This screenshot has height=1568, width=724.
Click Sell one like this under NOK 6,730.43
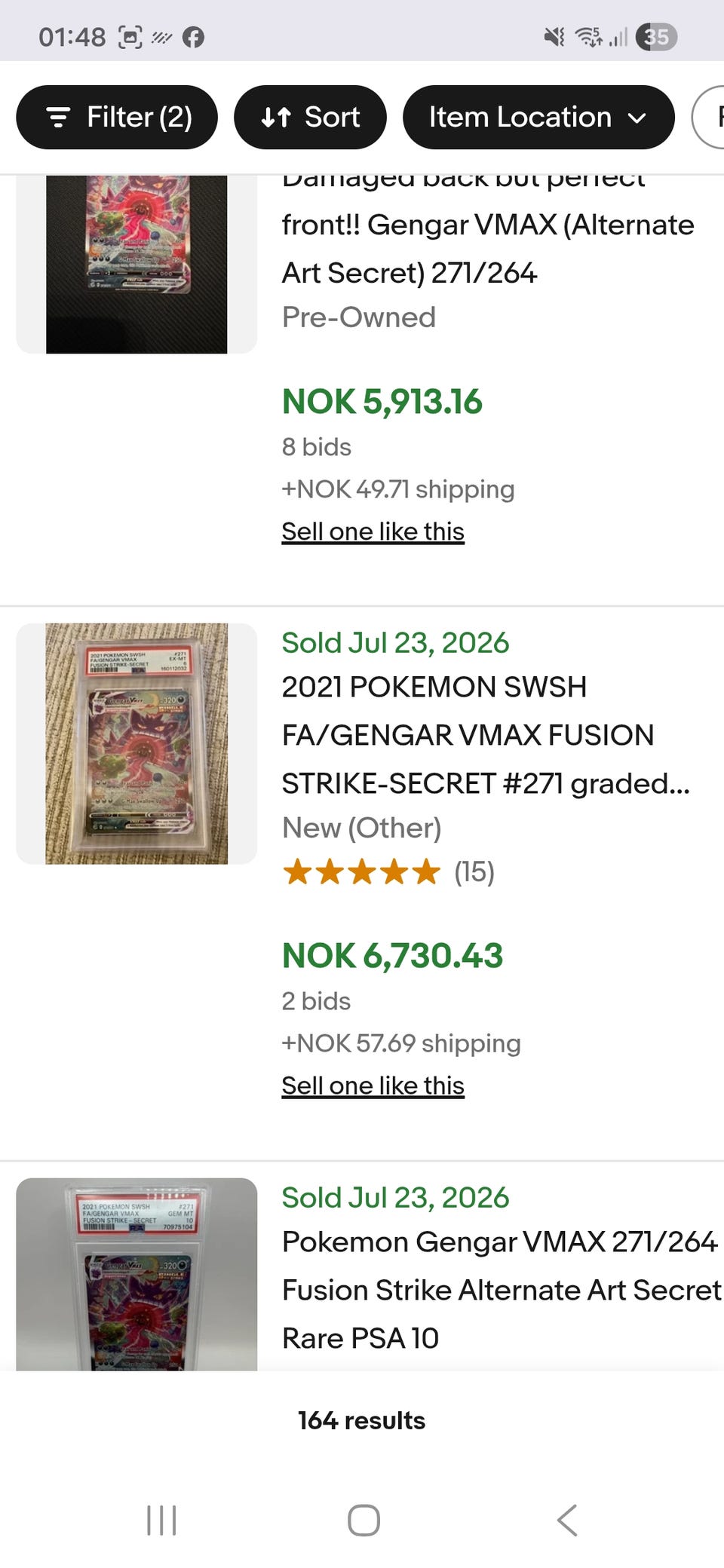click(x=373, y=1086)
